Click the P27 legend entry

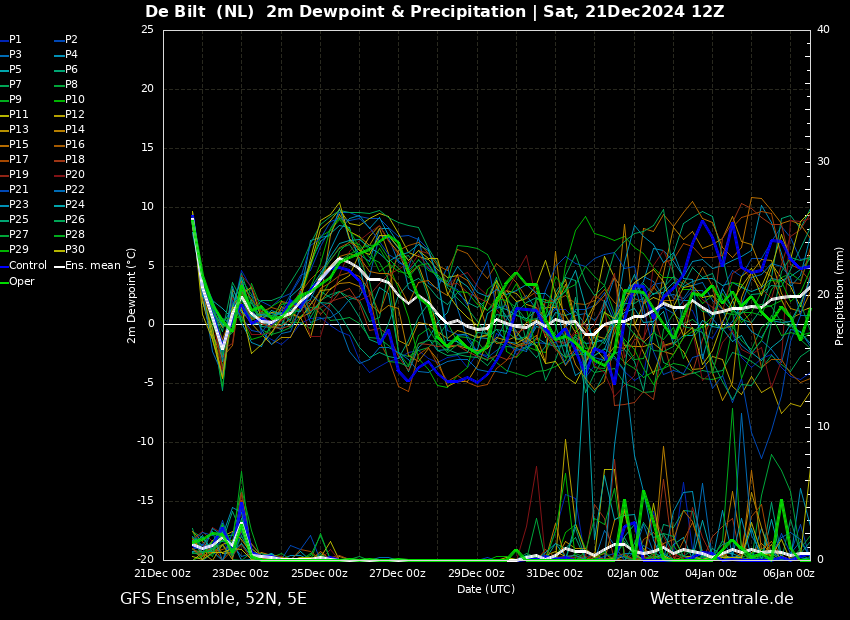(x=14, y=234)
